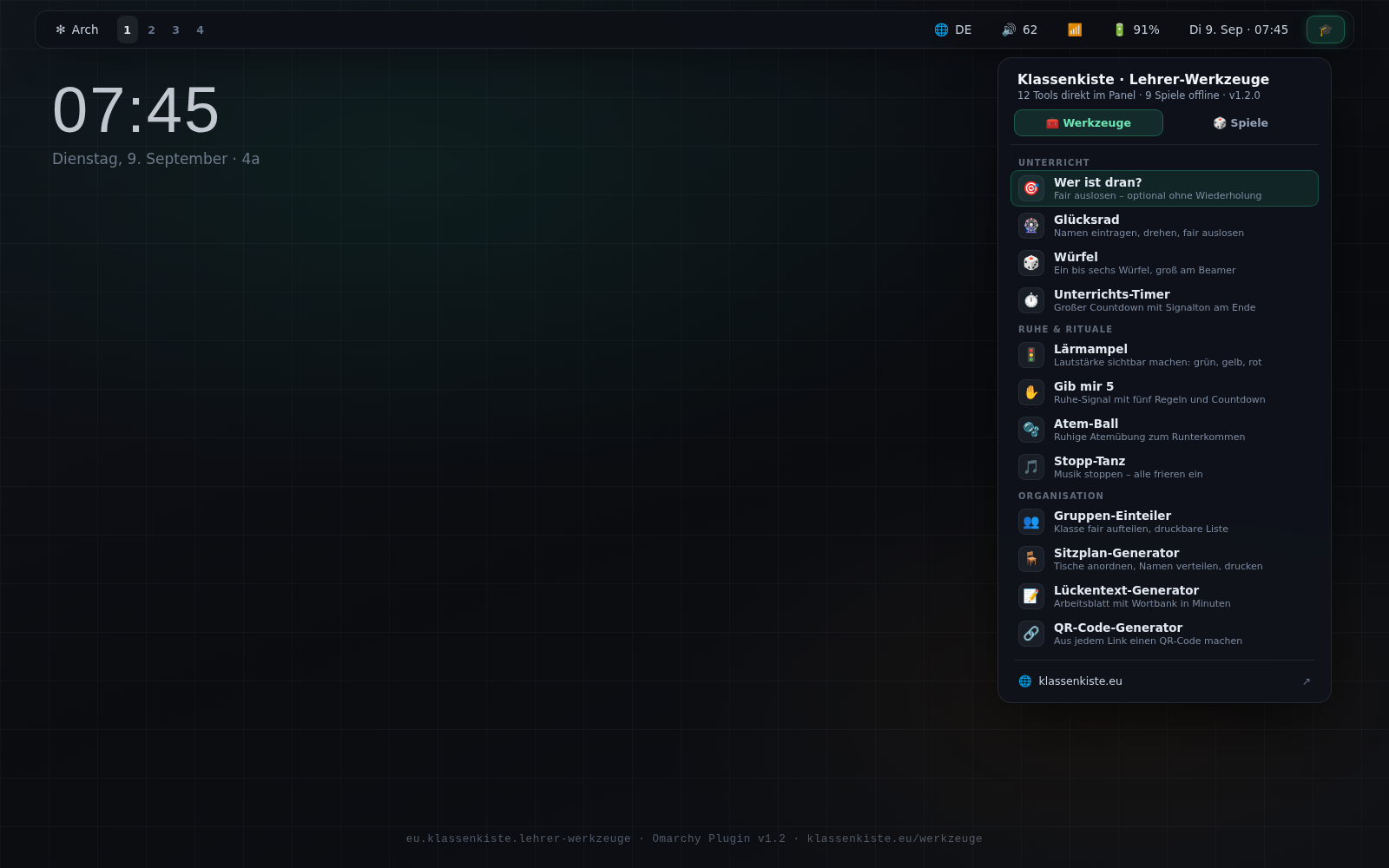
Task: Open the volume indicator showing 62
Action: tap(1019, 30)
